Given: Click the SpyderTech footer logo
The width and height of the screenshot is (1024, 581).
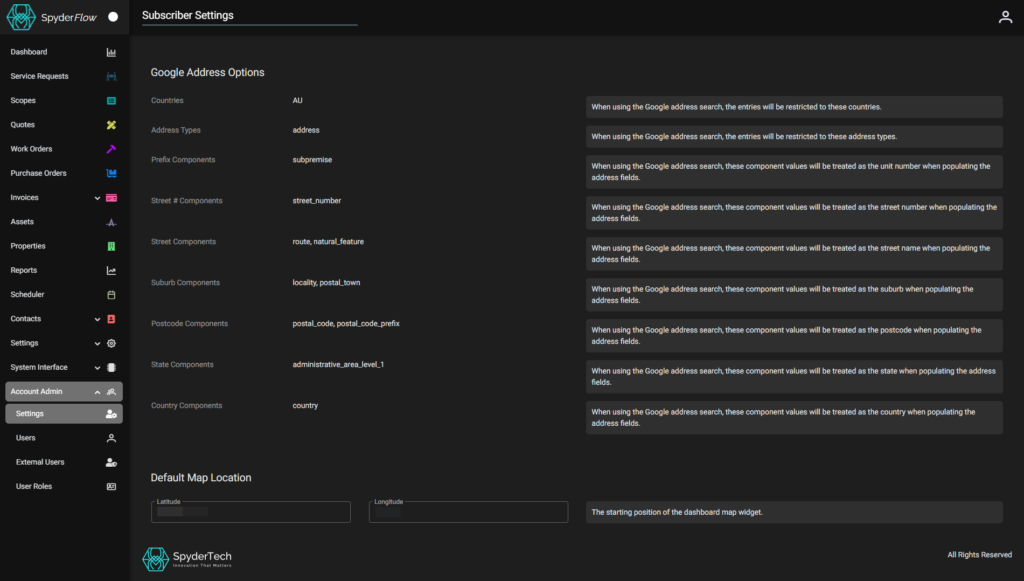Looking at the screenshot, I should pos(156,558).
